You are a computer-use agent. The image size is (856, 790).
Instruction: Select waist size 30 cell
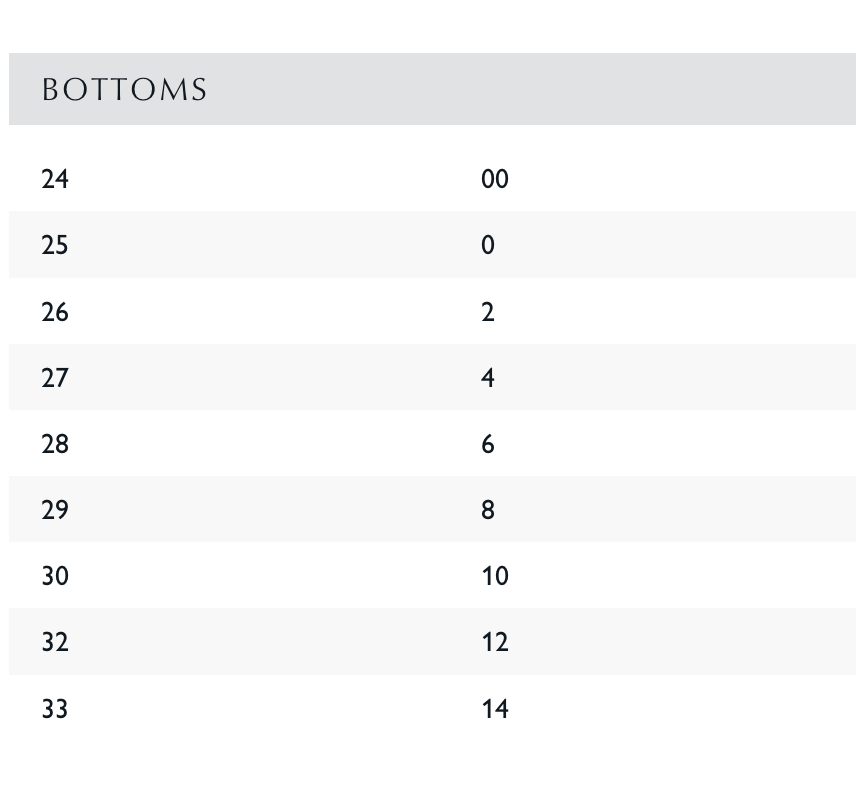[x=55, y=576]
